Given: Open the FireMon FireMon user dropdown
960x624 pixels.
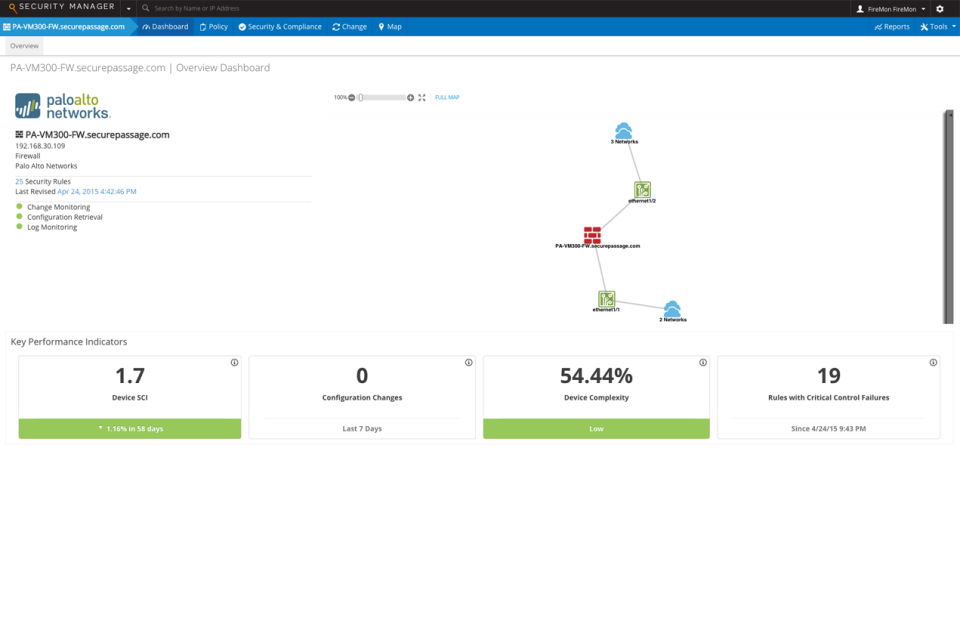Looking at the screenshot, I should coord(890,8).
